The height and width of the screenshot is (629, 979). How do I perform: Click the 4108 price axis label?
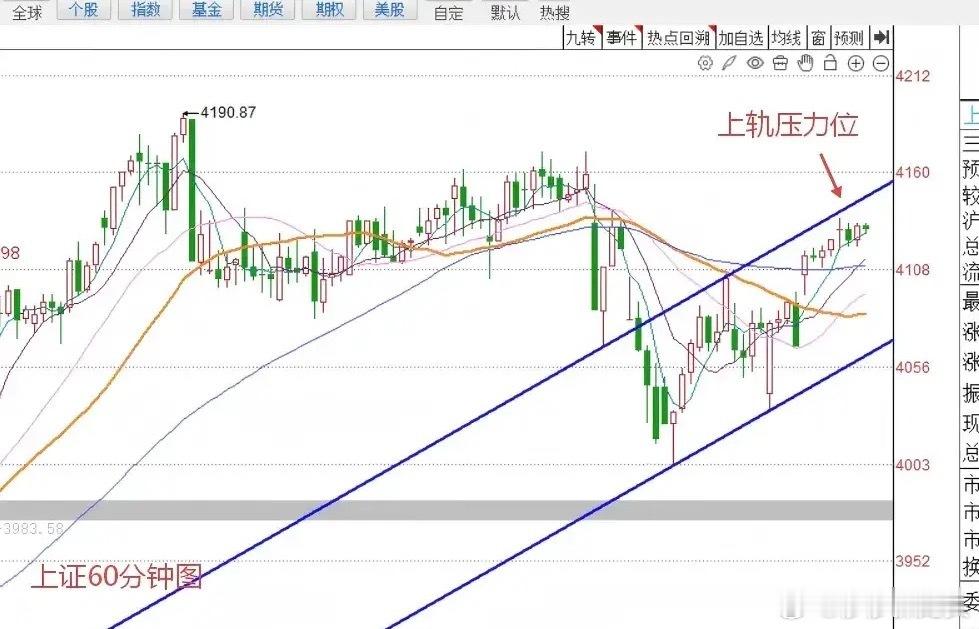click(912, 270)
